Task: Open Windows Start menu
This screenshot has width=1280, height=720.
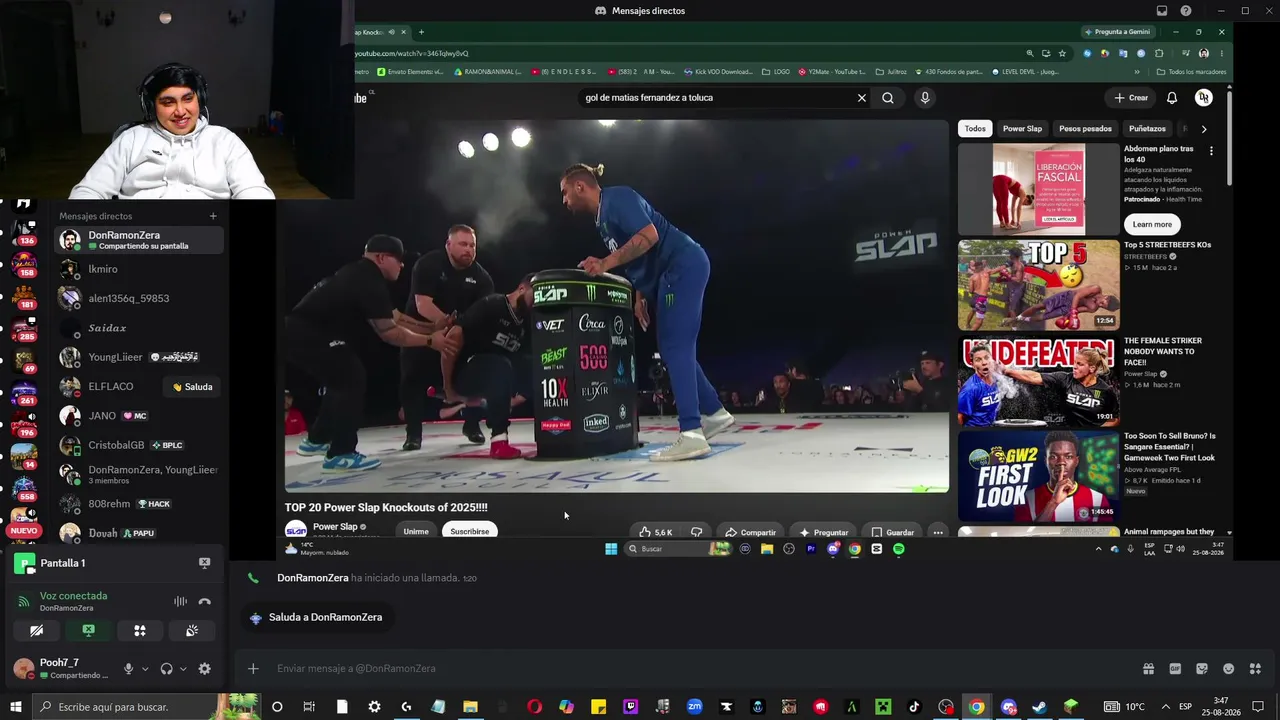Action: [15, 707]
